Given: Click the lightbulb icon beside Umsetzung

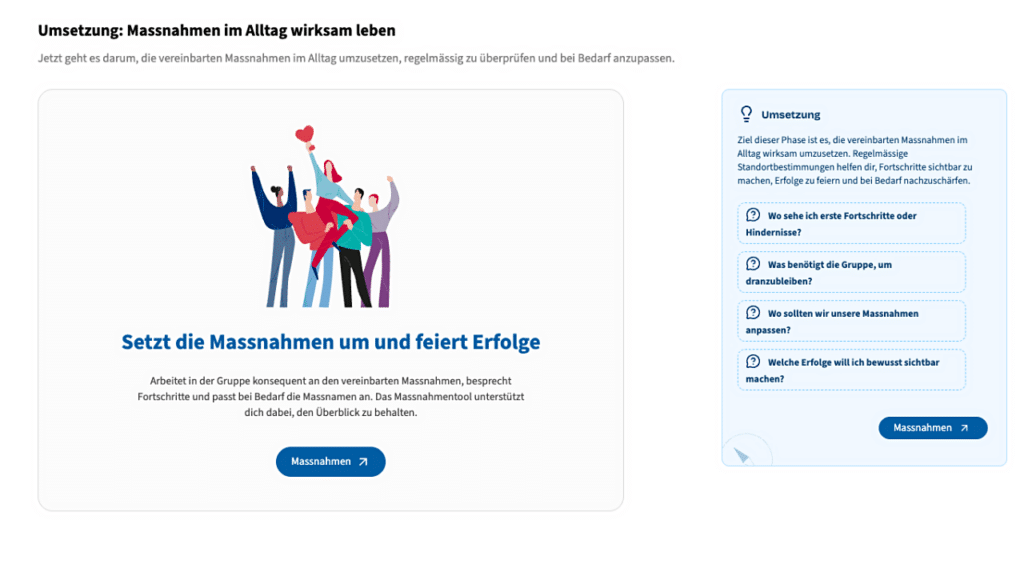Looking at the screenshot, I should coord(746,114).
